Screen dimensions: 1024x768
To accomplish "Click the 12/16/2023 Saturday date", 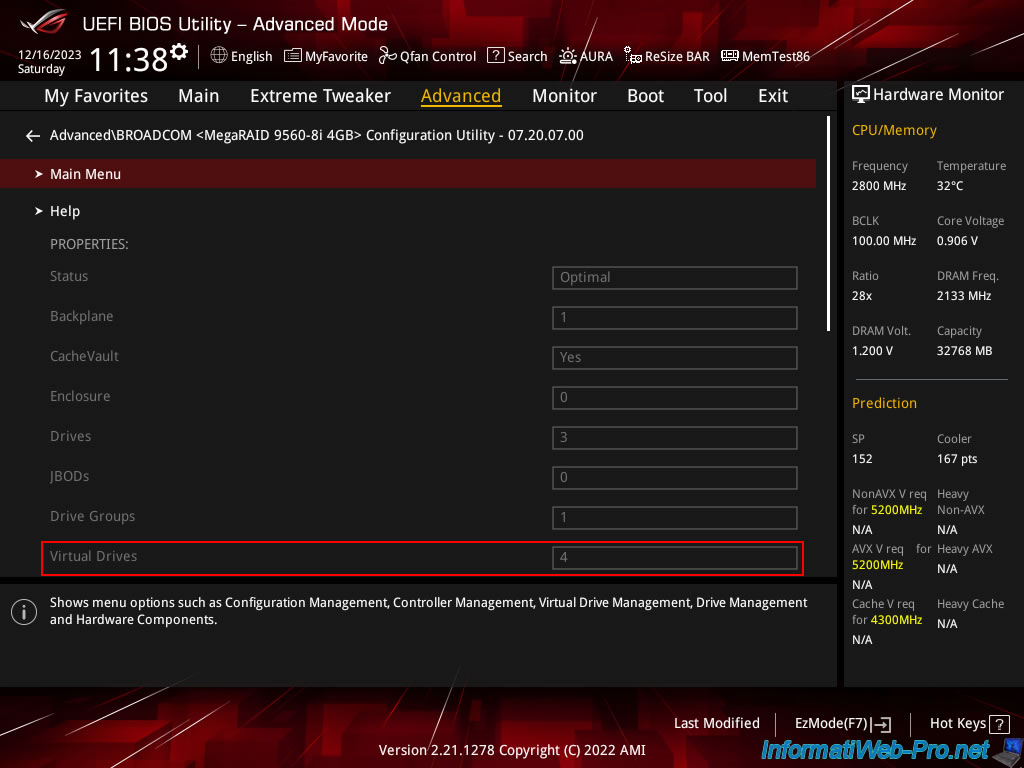I will [49, 61].
